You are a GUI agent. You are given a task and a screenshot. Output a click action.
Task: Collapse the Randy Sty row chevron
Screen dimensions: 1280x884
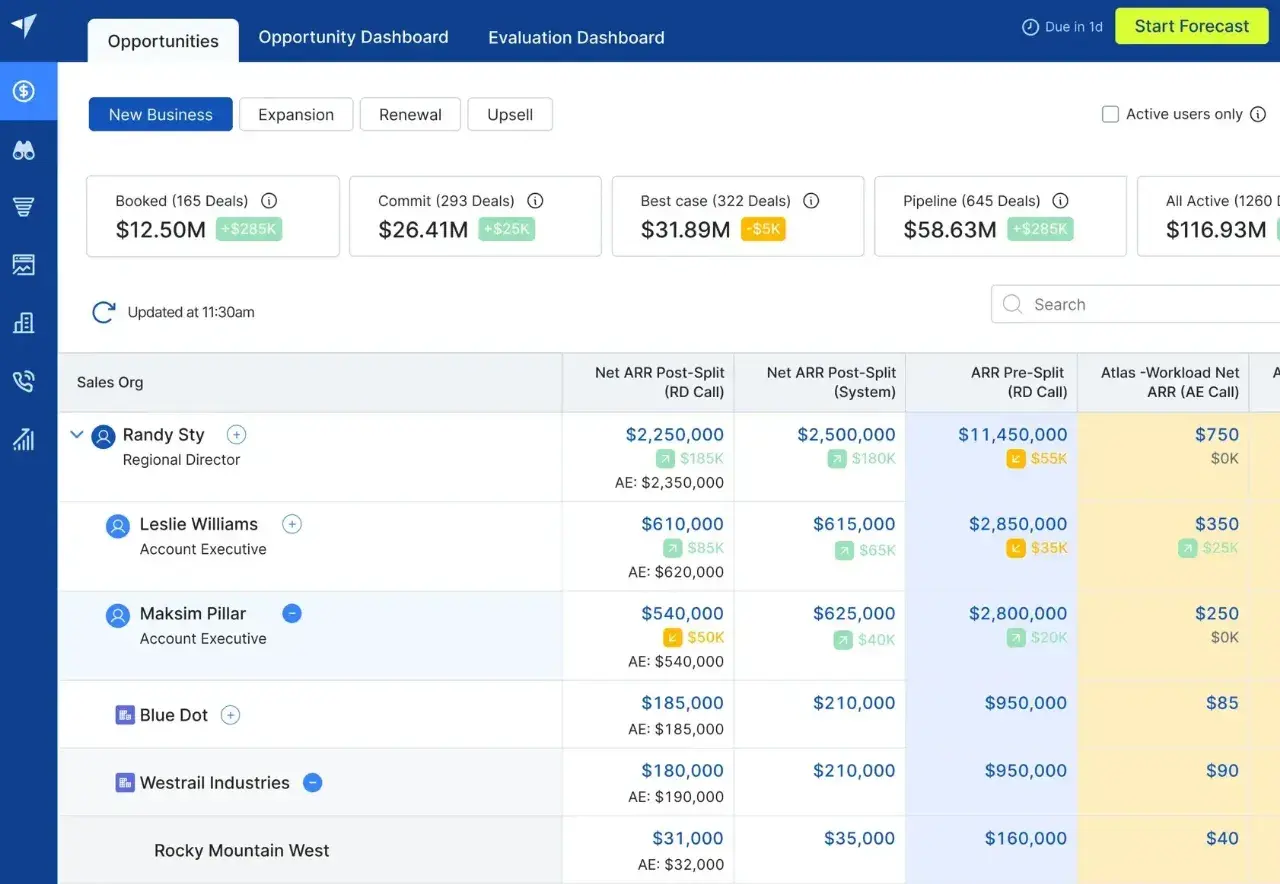click(76, 435)
